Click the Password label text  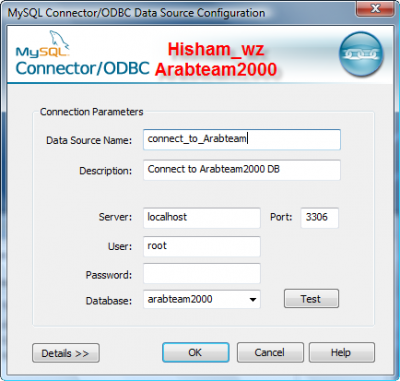tap(109, 275)
